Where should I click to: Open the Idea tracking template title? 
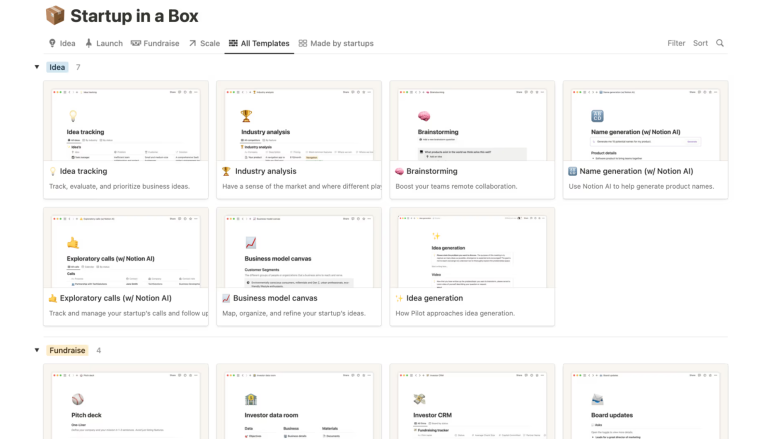[x=83, y=171]
